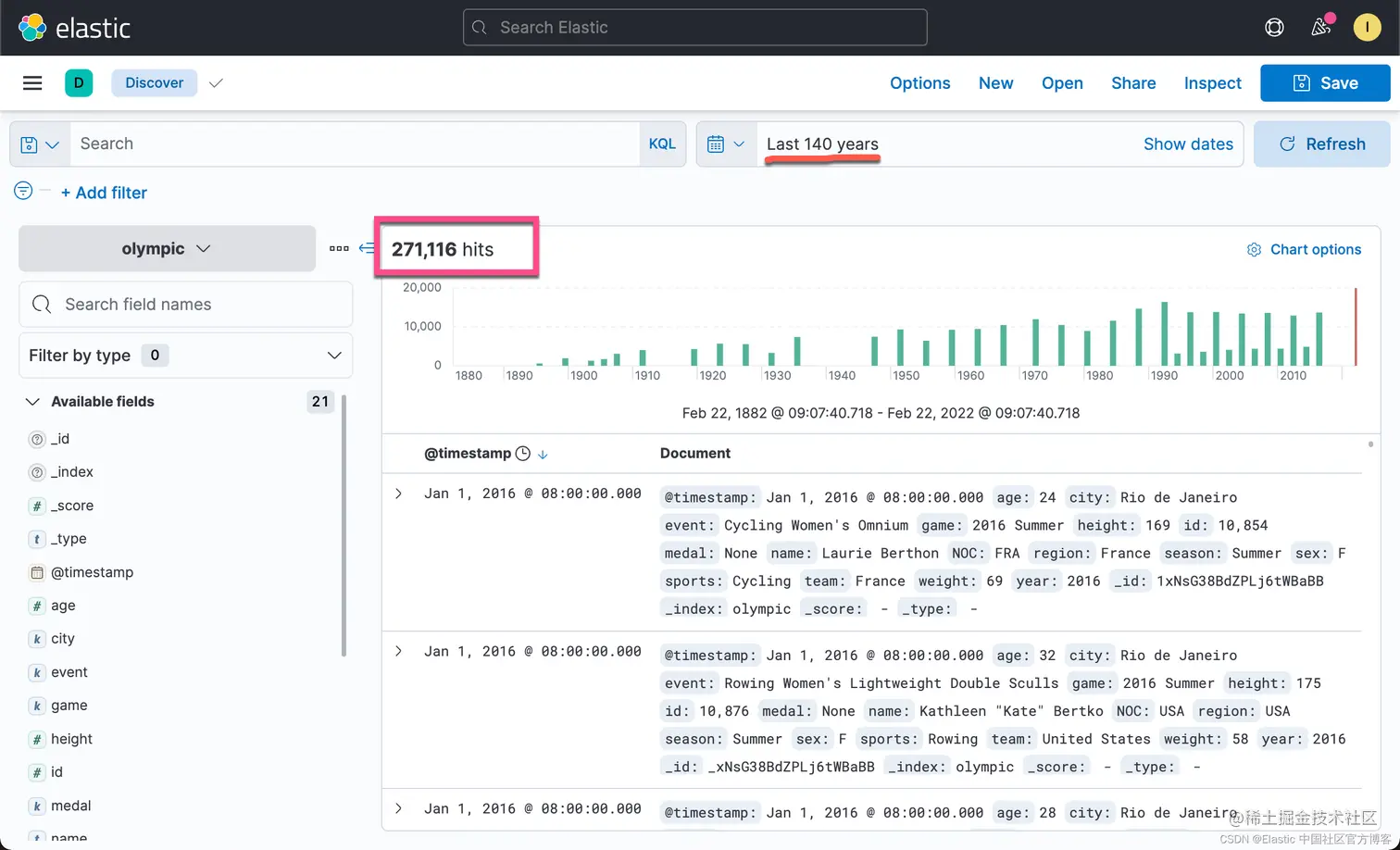
Task: Click the @timestamp date field icon
Action: point(37,572)
